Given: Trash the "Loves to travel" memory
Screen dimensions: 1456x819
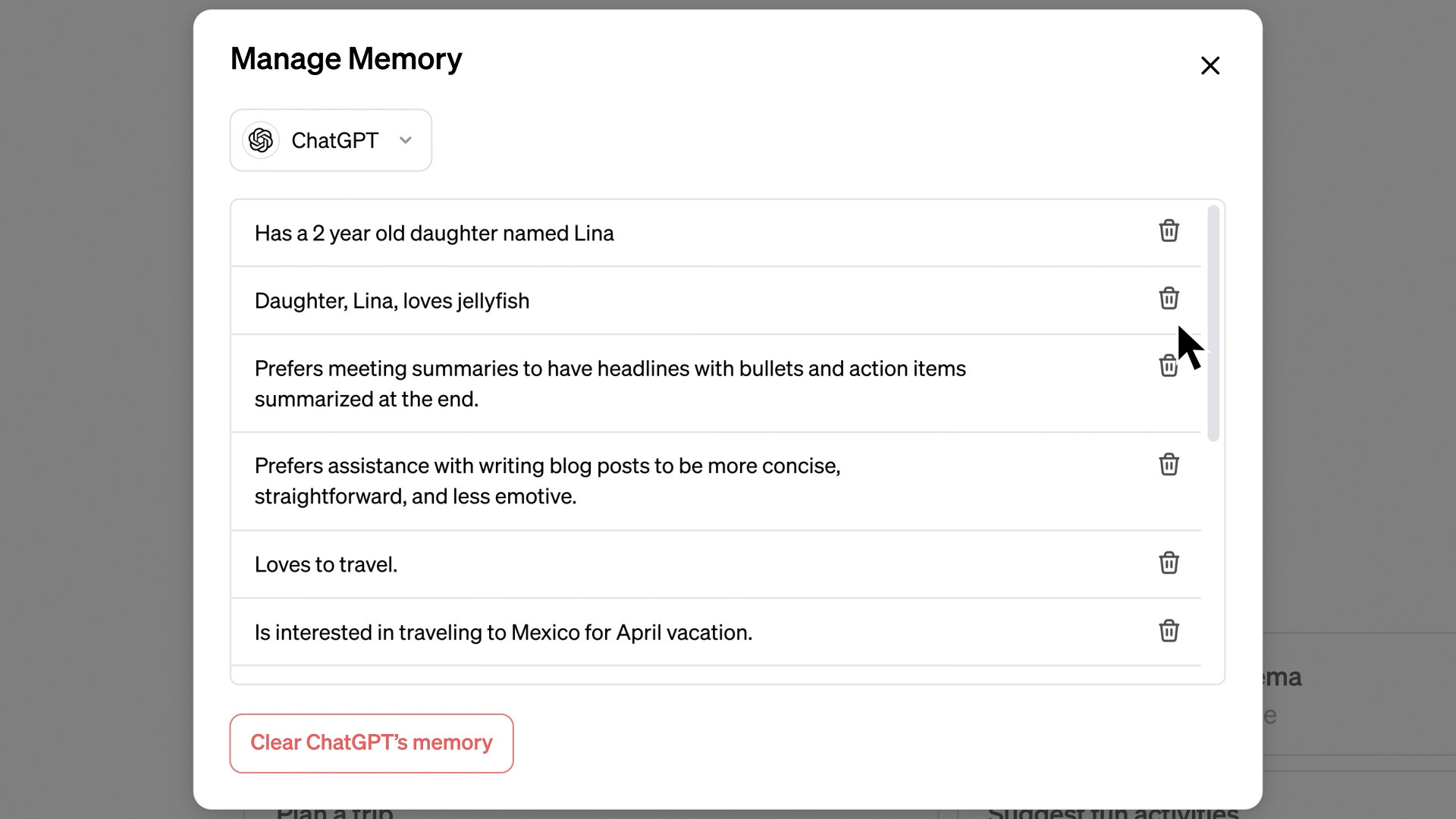Looking at the screenshot, I should coord(1169,563).
